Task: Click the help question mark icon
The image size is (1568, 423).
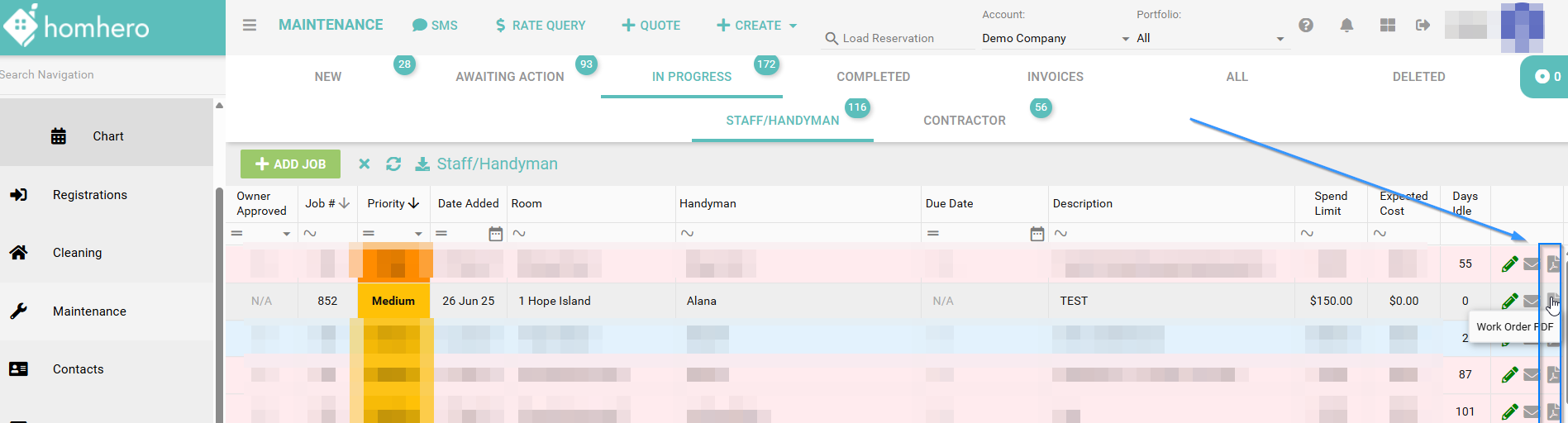Action: (x=1306, y=25)
